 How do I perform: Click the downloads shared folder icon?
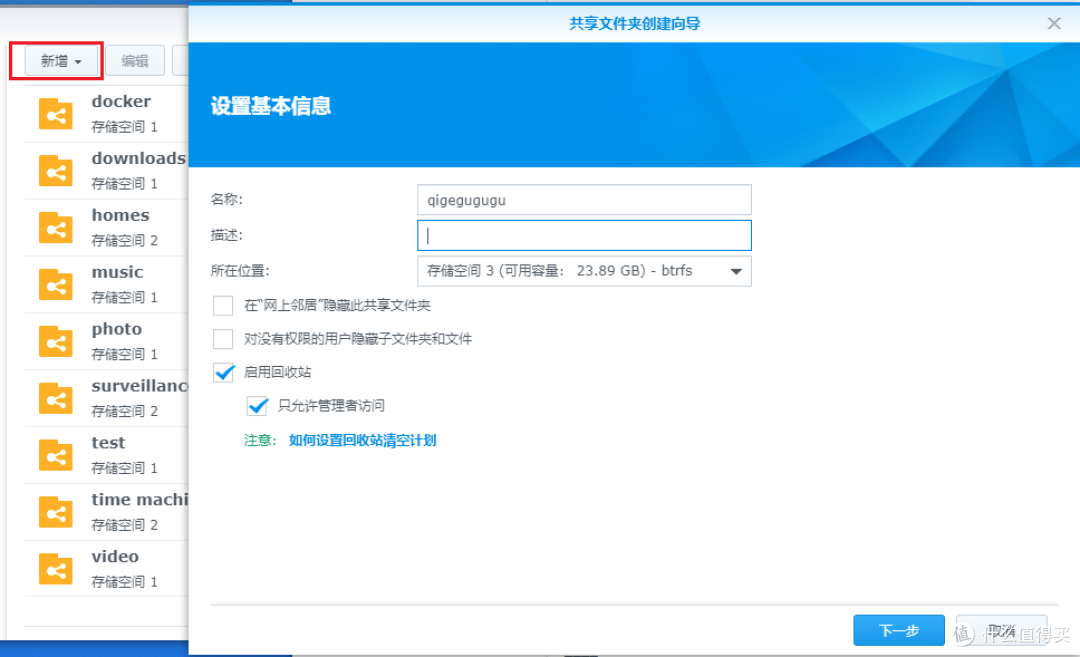[x=56, y=171]
